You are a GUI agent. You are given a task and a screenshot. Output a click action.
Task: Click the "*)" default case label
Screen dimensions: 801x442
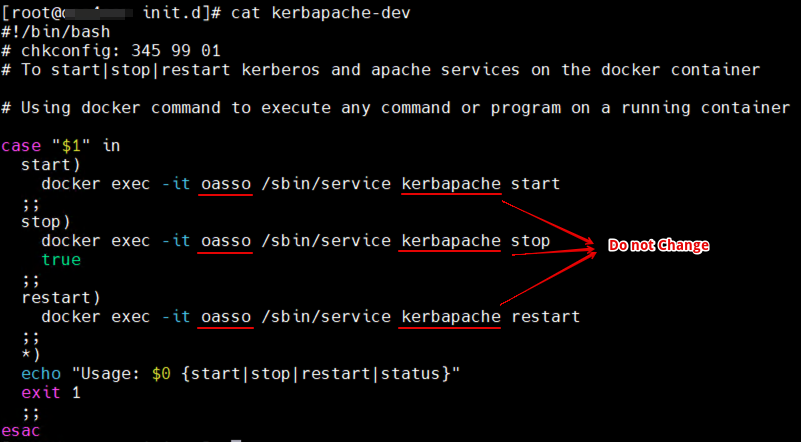tap(30, 354)
